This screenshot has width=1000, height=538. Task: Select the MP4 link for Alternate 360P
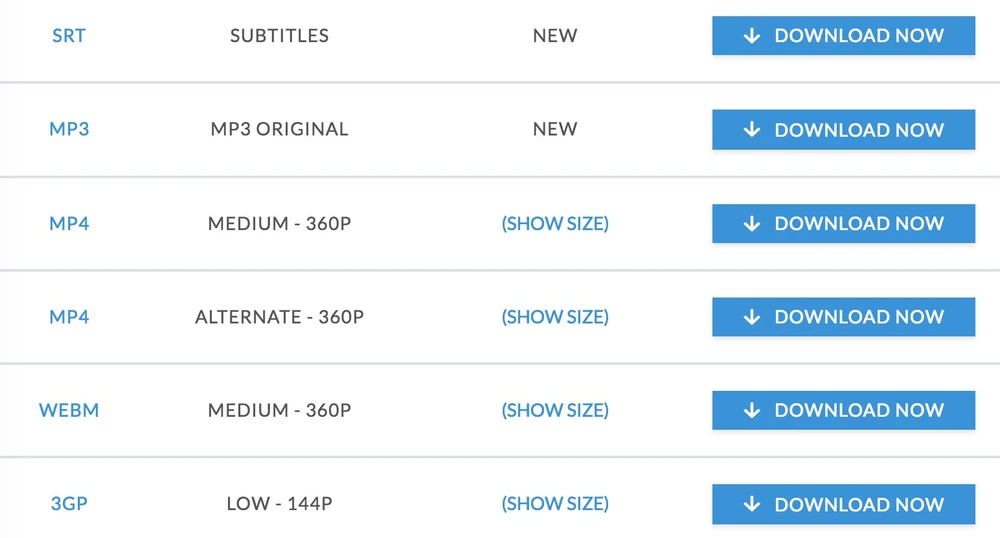point(69,317)
